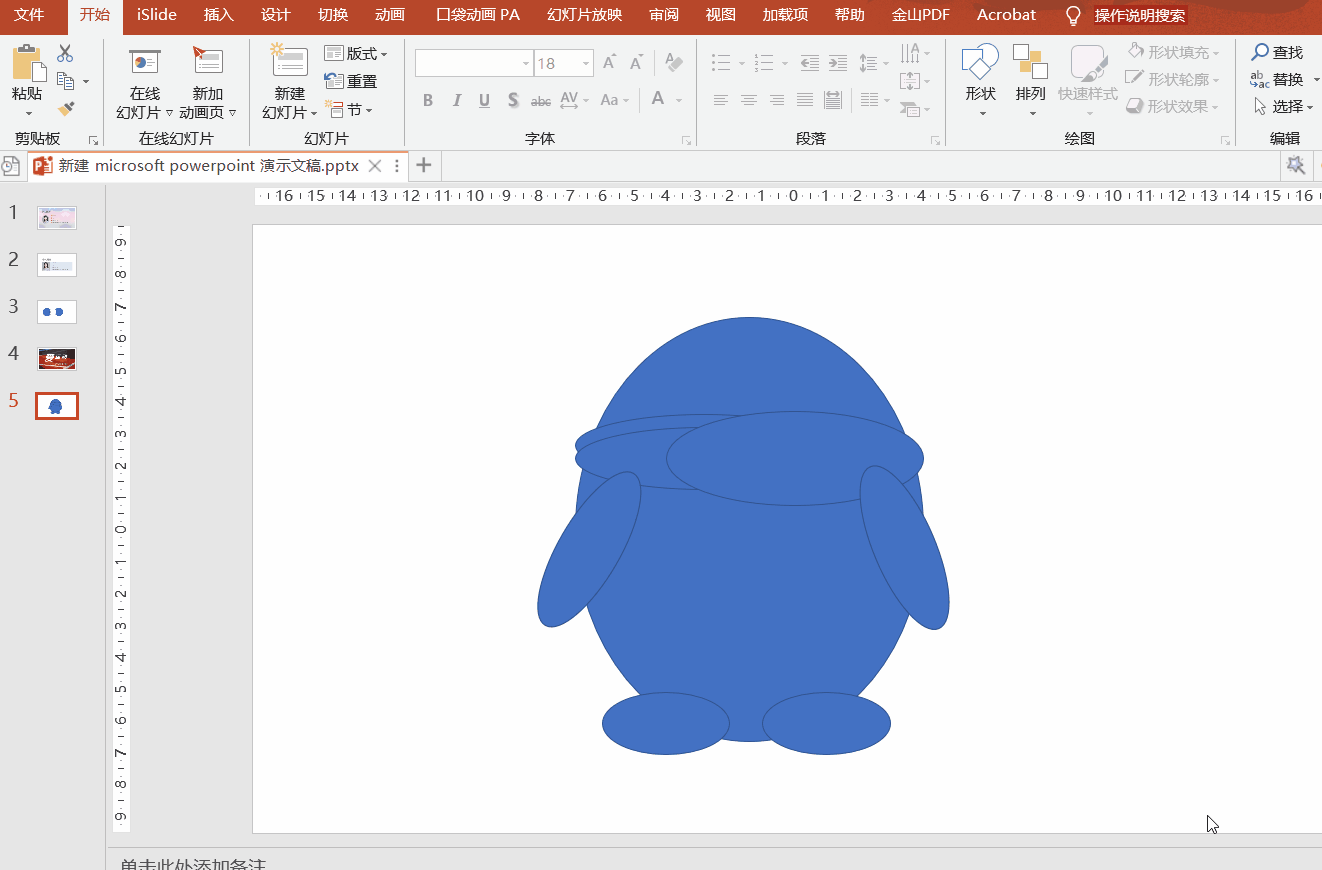Switch to the Acrobat tab
The image size is (1322, 870).
[x=1006, y=15]
